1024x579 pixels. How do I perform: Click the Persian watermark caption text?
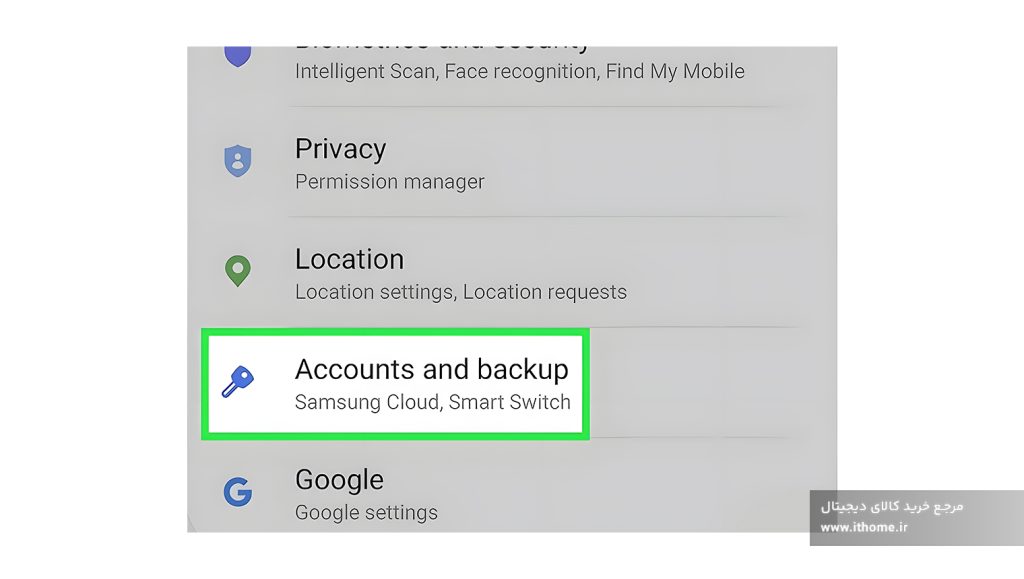[x=892, y=507]
